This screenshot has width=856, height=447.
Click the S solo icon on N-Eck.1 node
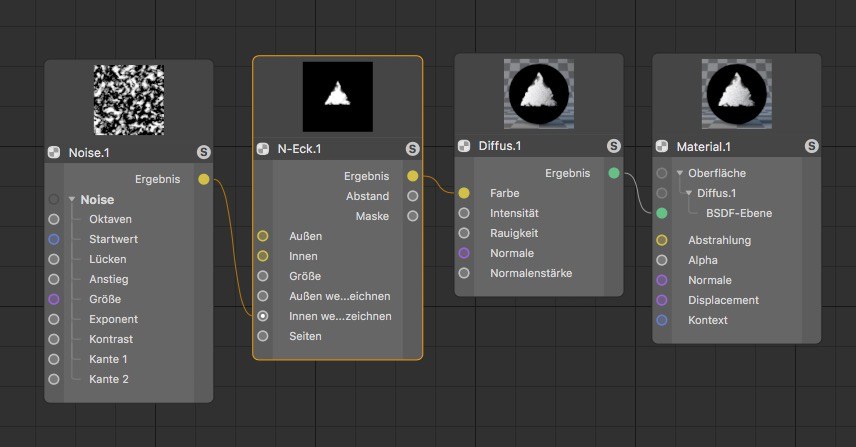413,148
